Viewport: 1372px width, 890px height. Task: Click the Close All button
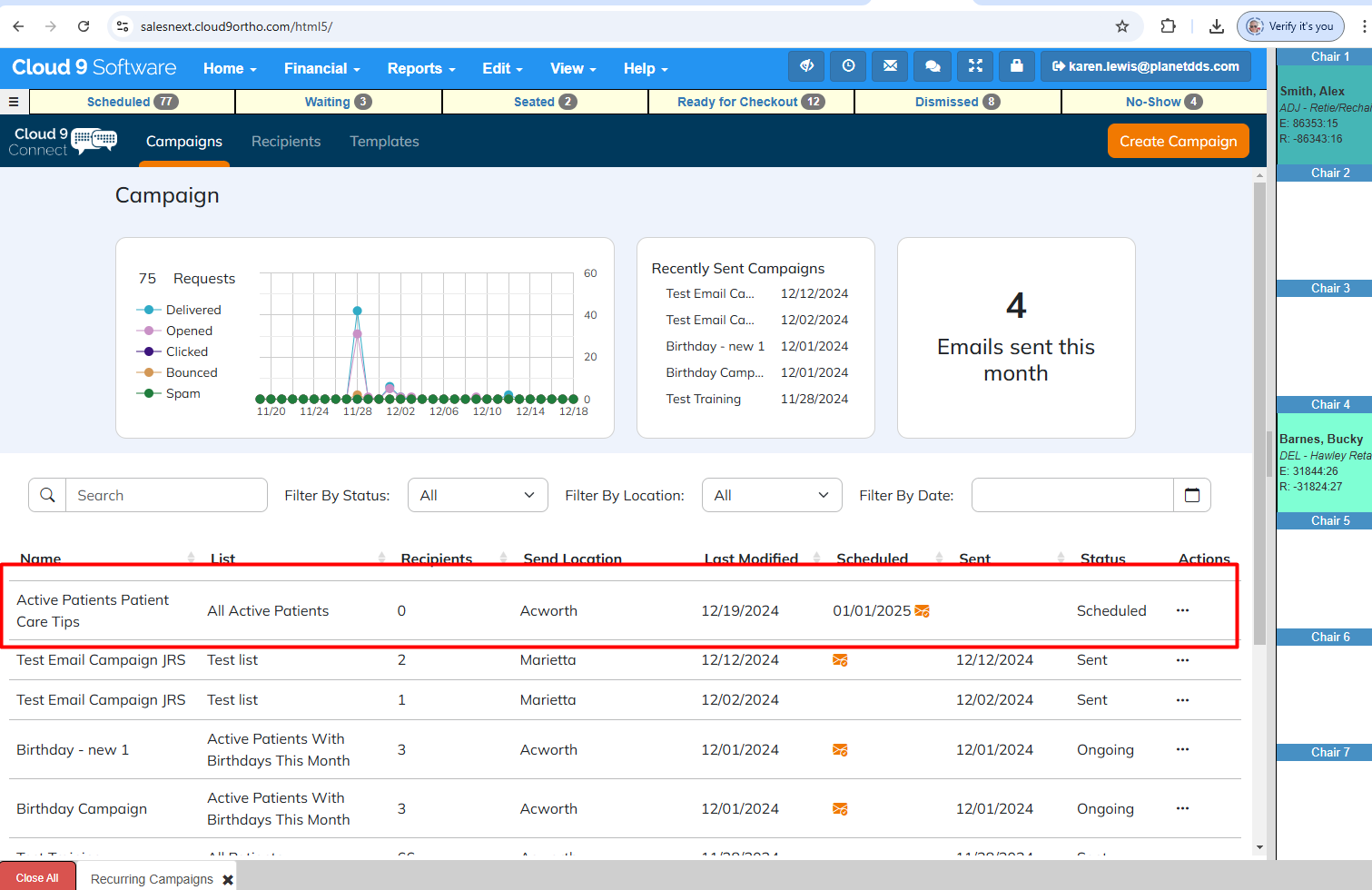(37, 877)
